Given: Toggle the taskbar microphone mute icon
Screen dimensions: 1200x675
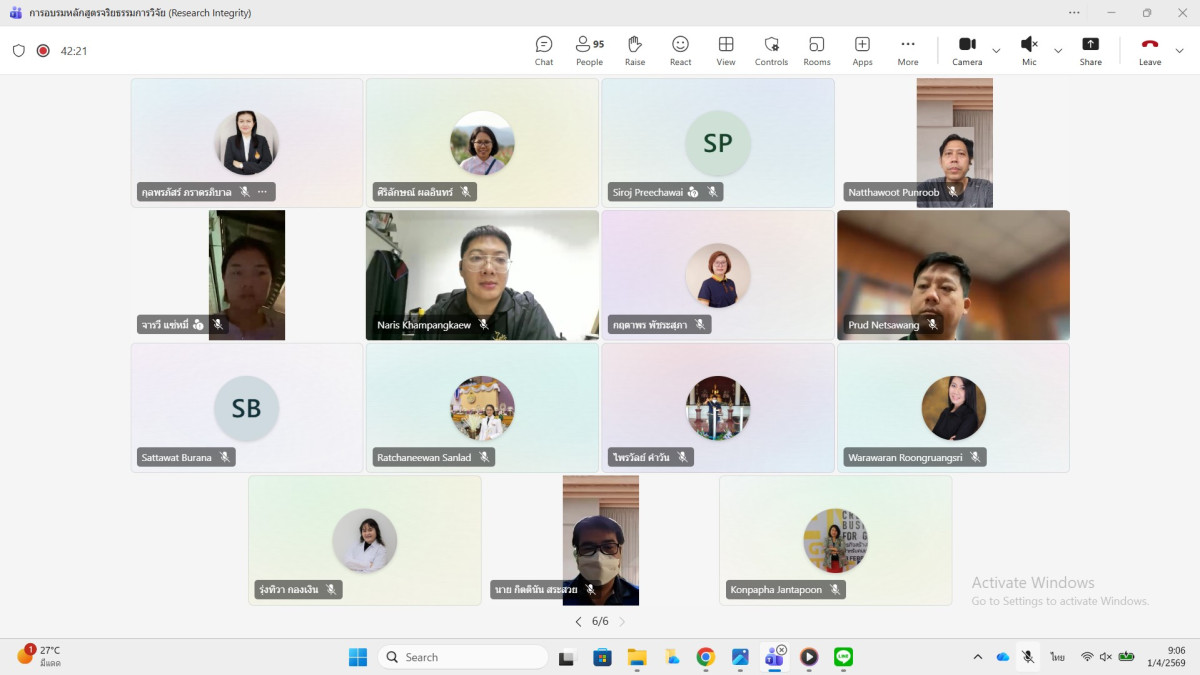Looking at the screenshot, I should pyautogui.click(x=1027, y=657).
